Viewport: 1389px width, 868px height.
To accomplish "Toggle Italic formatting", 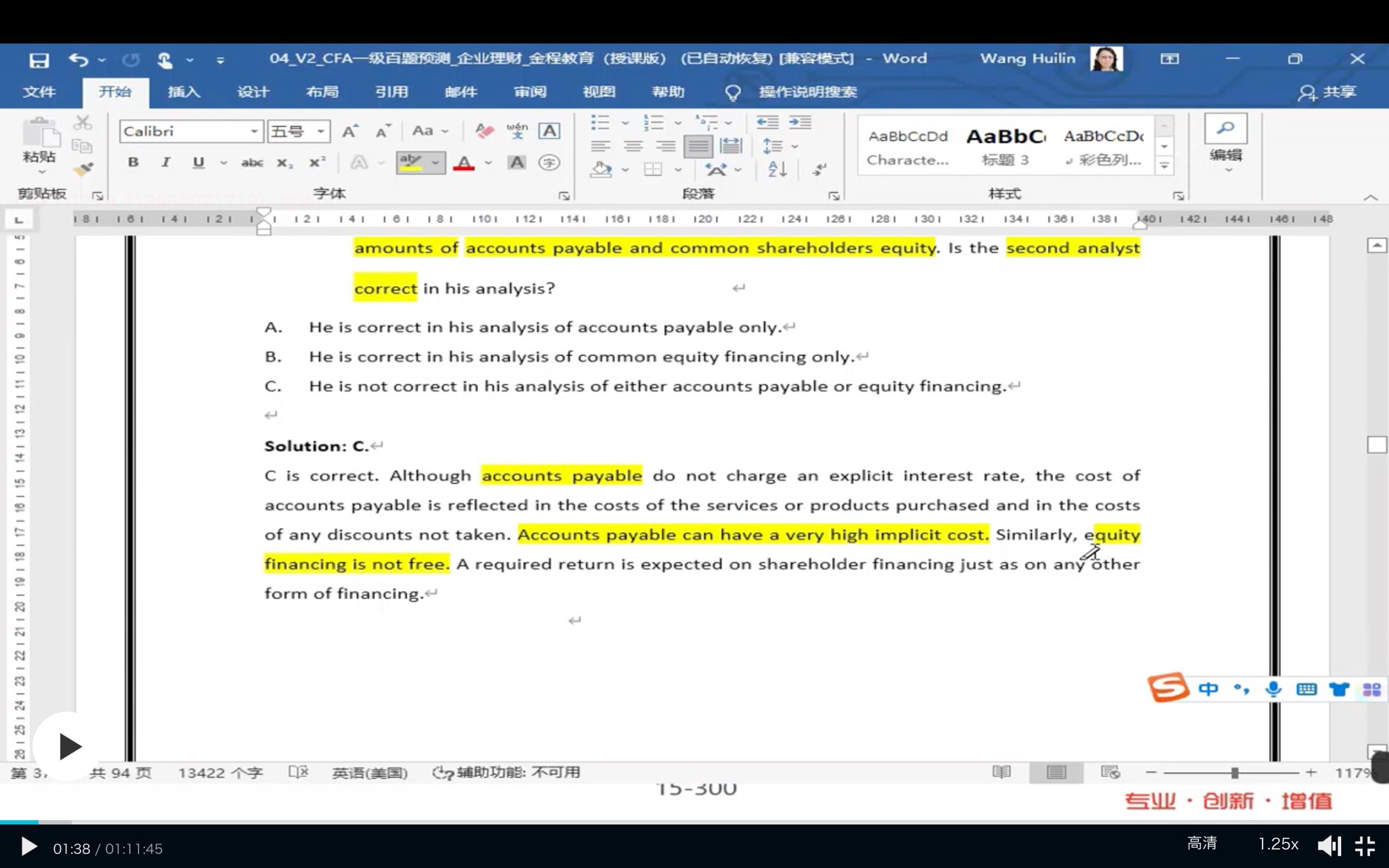I will tap(165, 162).
